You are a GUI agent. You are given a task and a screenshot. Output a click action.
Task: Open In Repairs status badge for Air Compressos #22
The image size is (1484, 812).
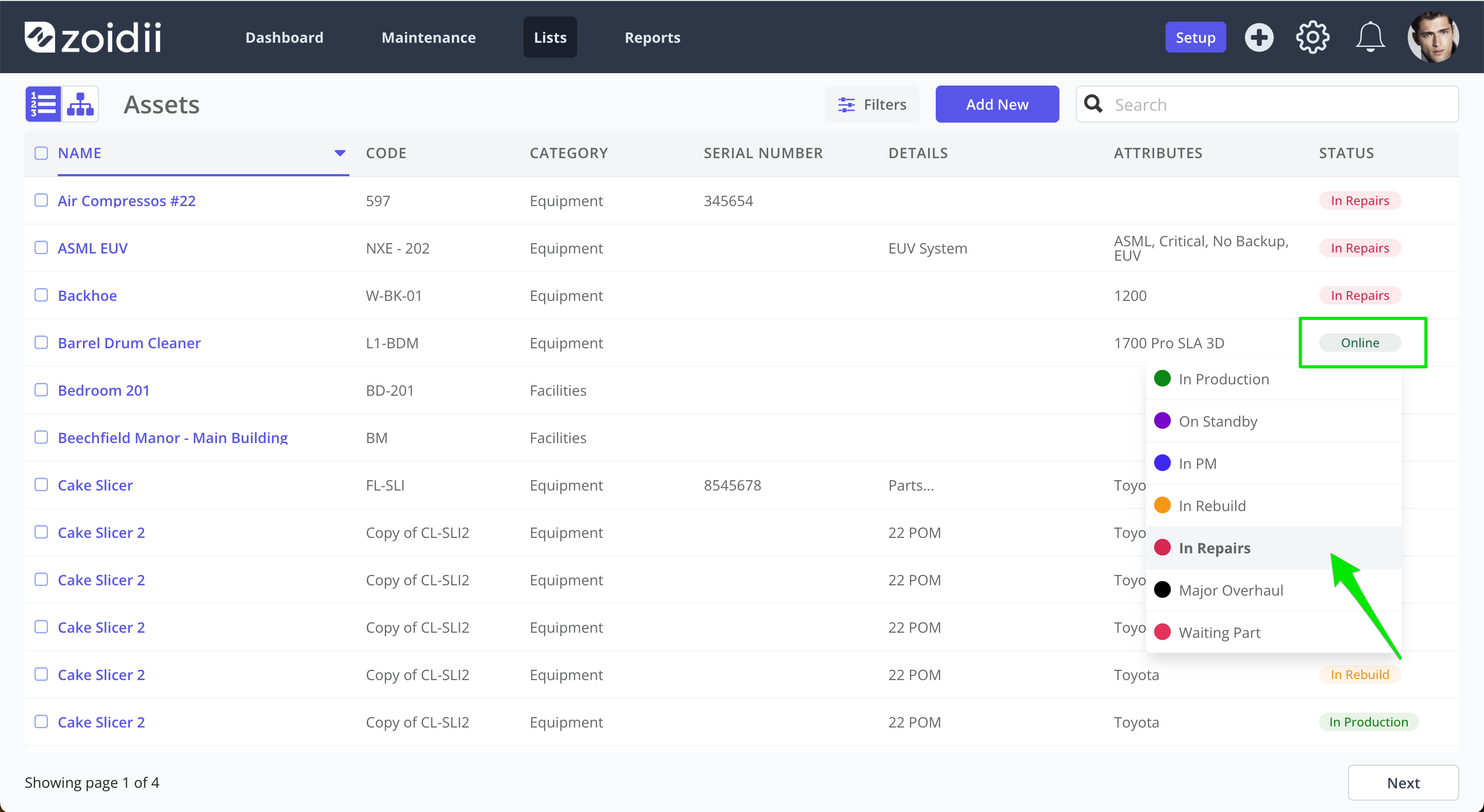point(1360,200)
